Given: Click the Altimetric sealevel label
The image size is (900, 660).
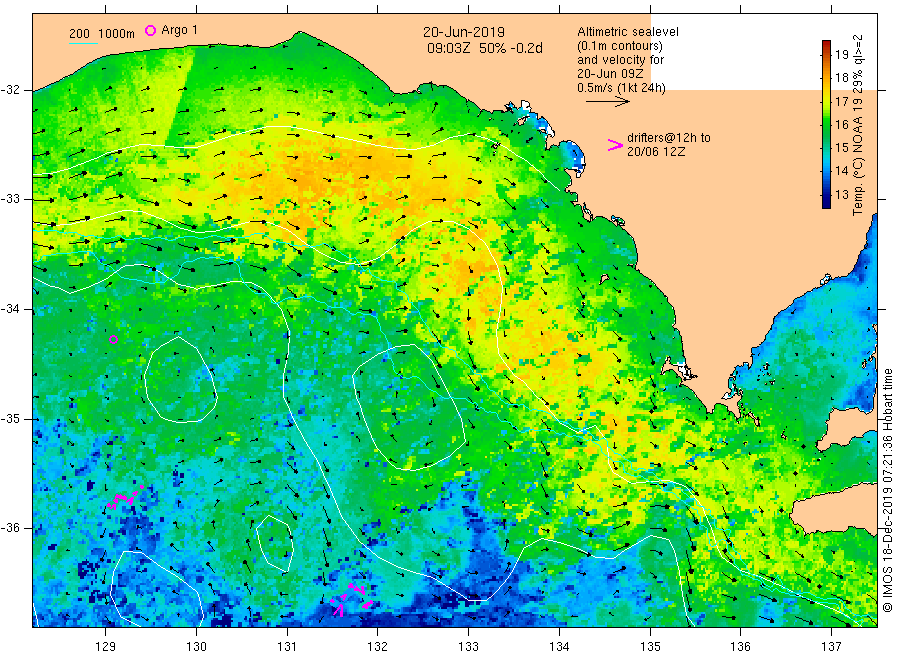Looking at the screenshot, I should pos(628,32).
